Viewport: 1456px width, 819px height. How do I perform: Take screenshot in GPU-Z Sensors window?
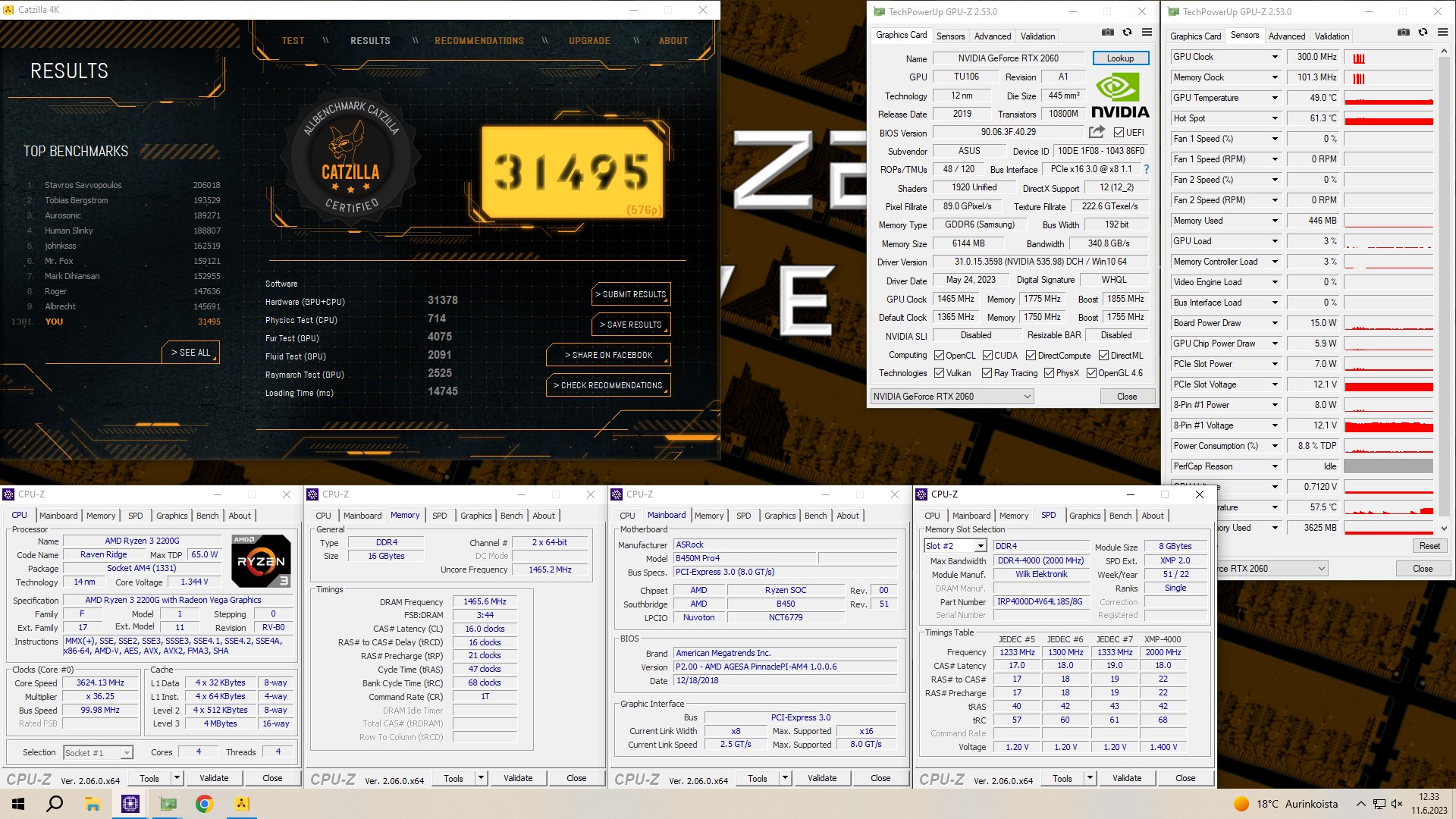click(x=1404, y=33)
